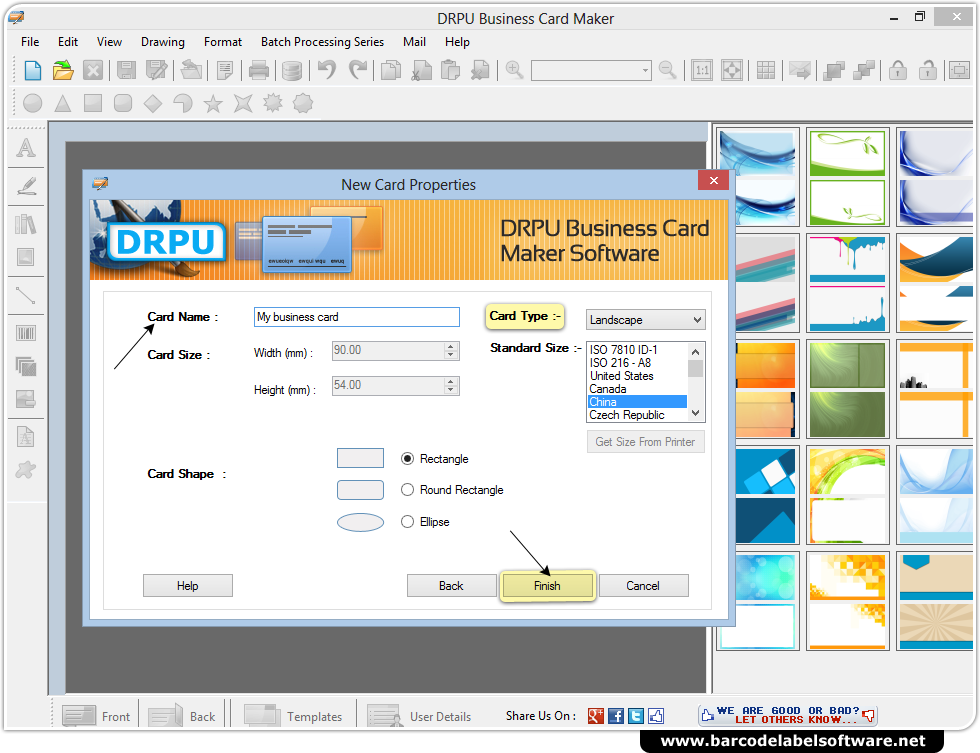Image resolution: width=980 pixels, height=753 pixels.
Task: Click the feedback banner We Are Good Or Bad
Action: tap(788, 715)
